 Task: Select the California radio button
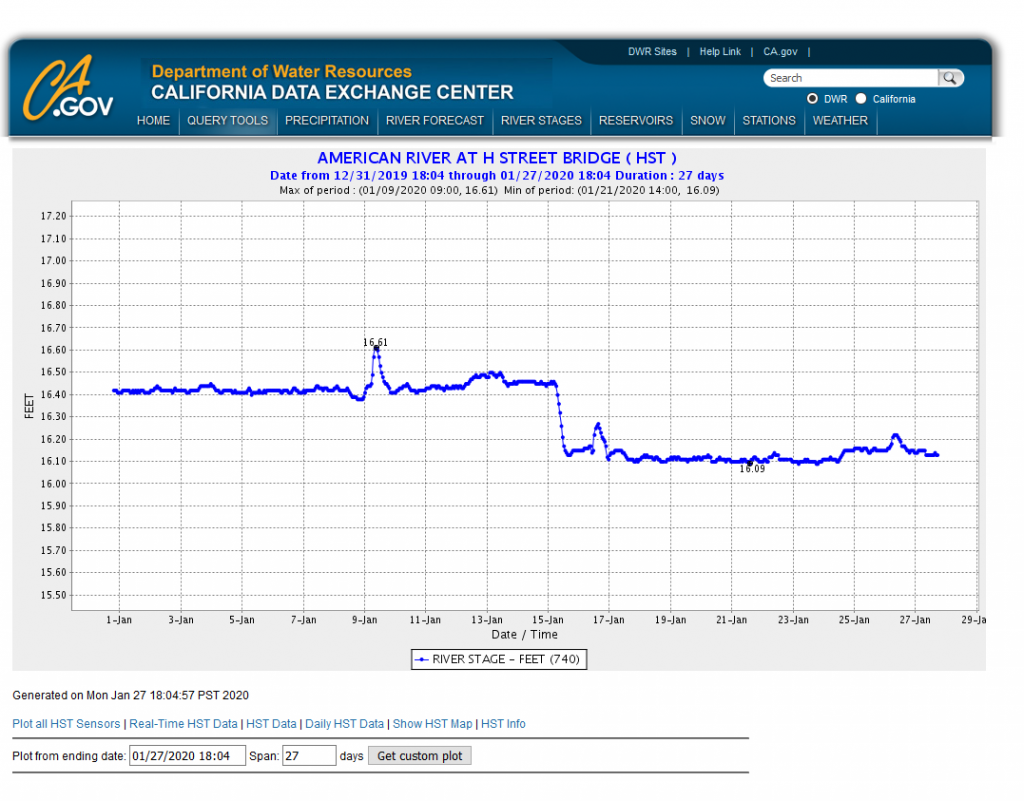pyautogui.click(x=861, y=99)
